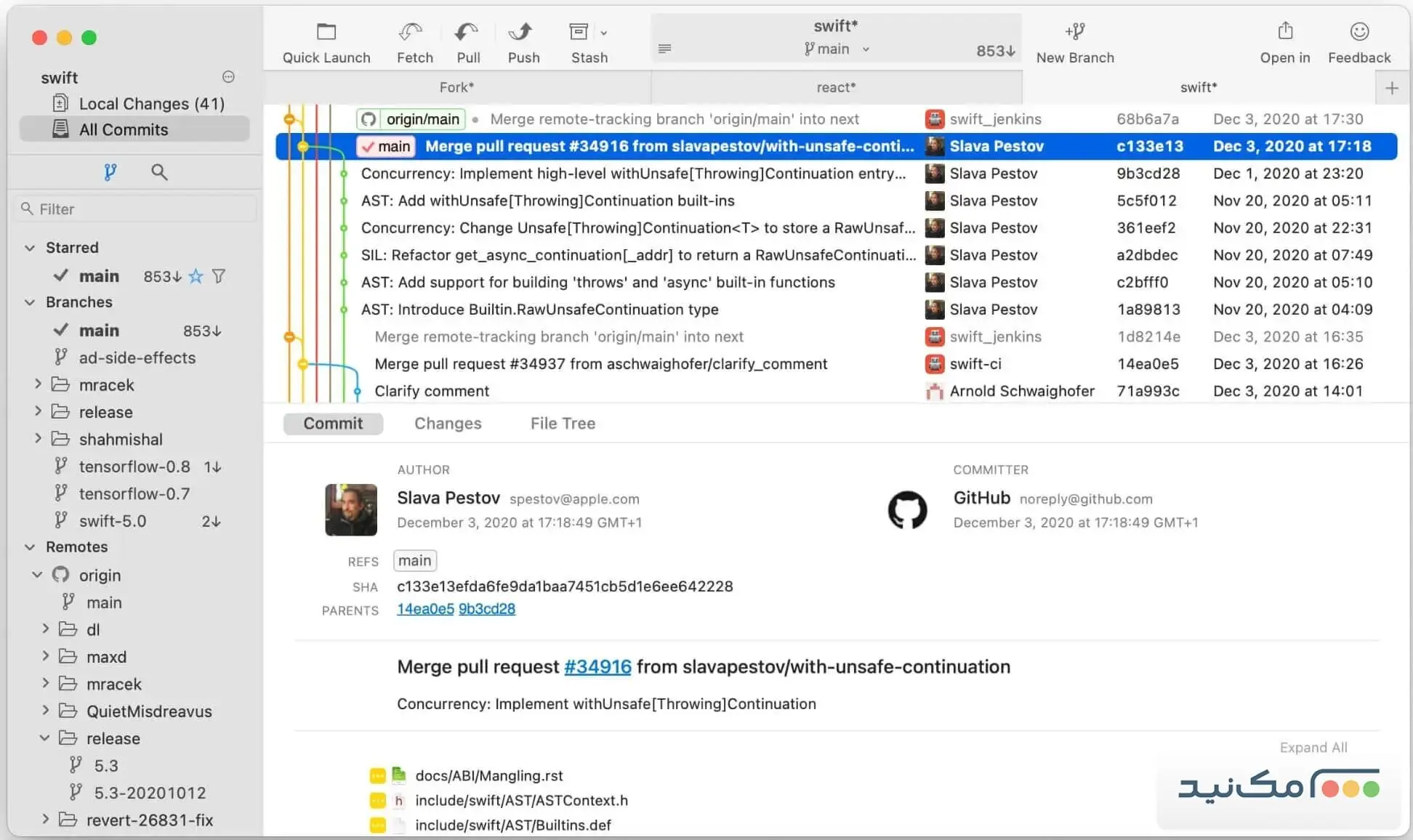Open the Quick Launch icon
This screenshot has height=840, width=1413.
coord(326,33)
